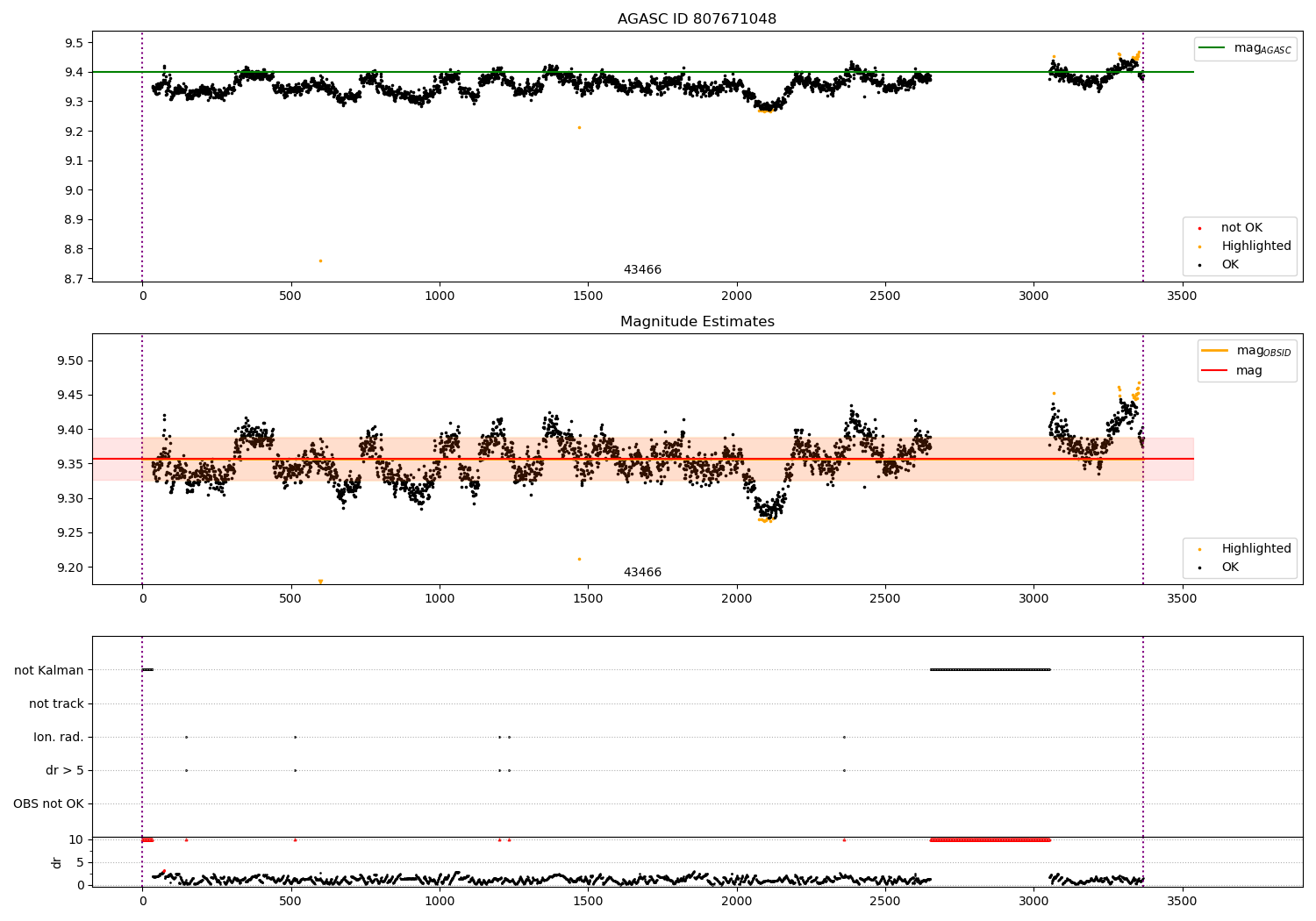Click the orange highlighted points near time 3340 in top plot

(1135, 57)
